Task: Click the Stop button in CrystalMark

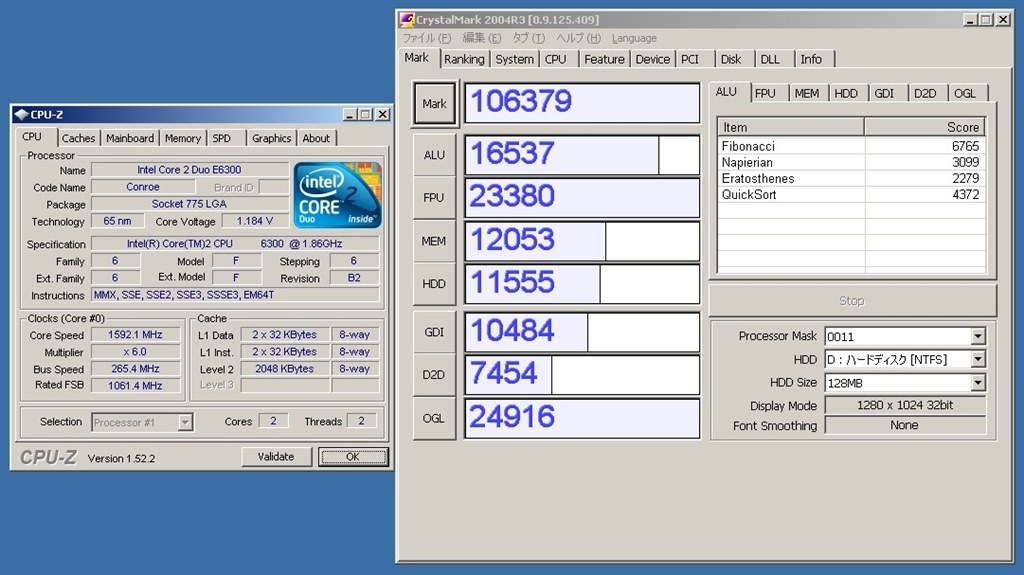Action: 852,301
